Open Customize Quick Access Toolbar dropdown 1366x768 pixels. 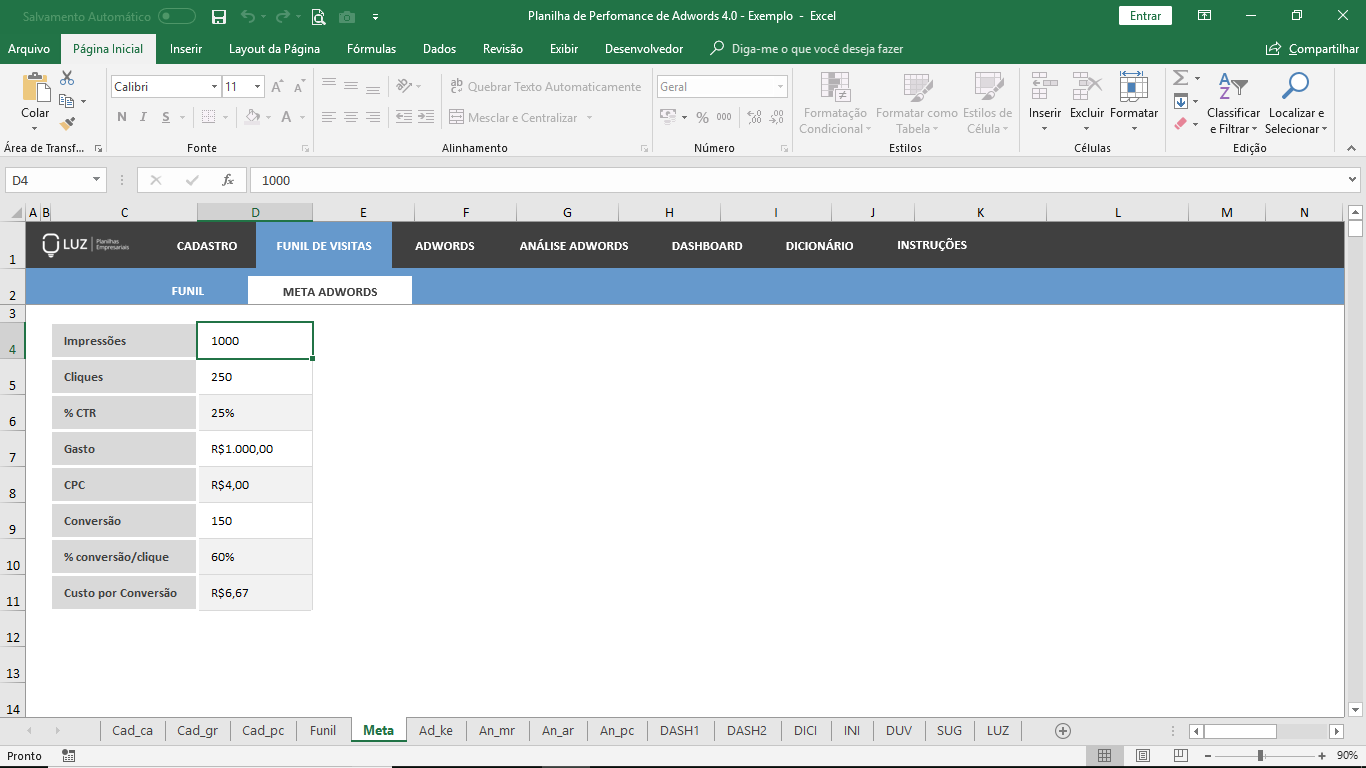click(x=375, y=17)
